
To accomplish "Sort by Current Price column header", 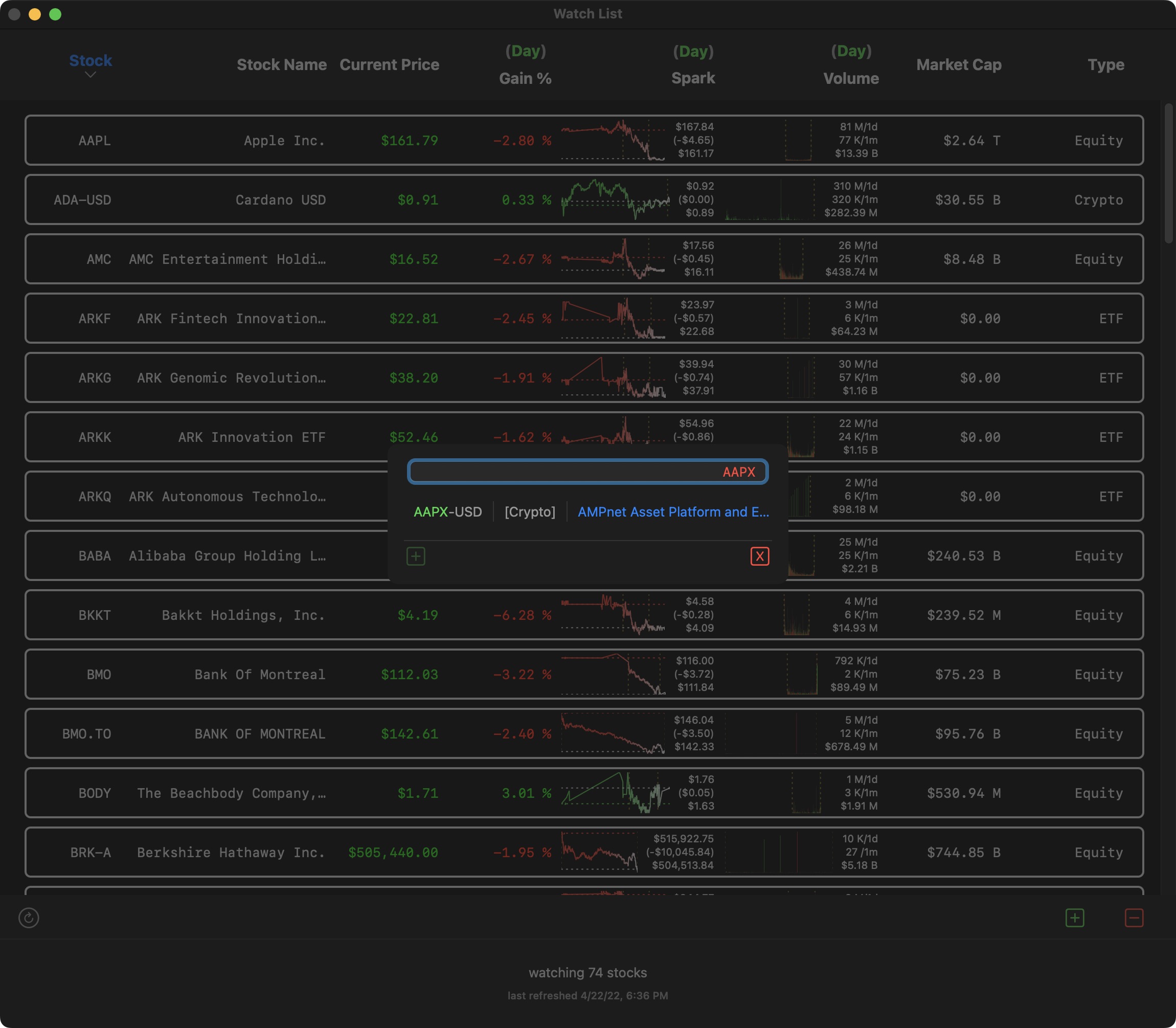I will pyautogui.click(x=389, y=65).
